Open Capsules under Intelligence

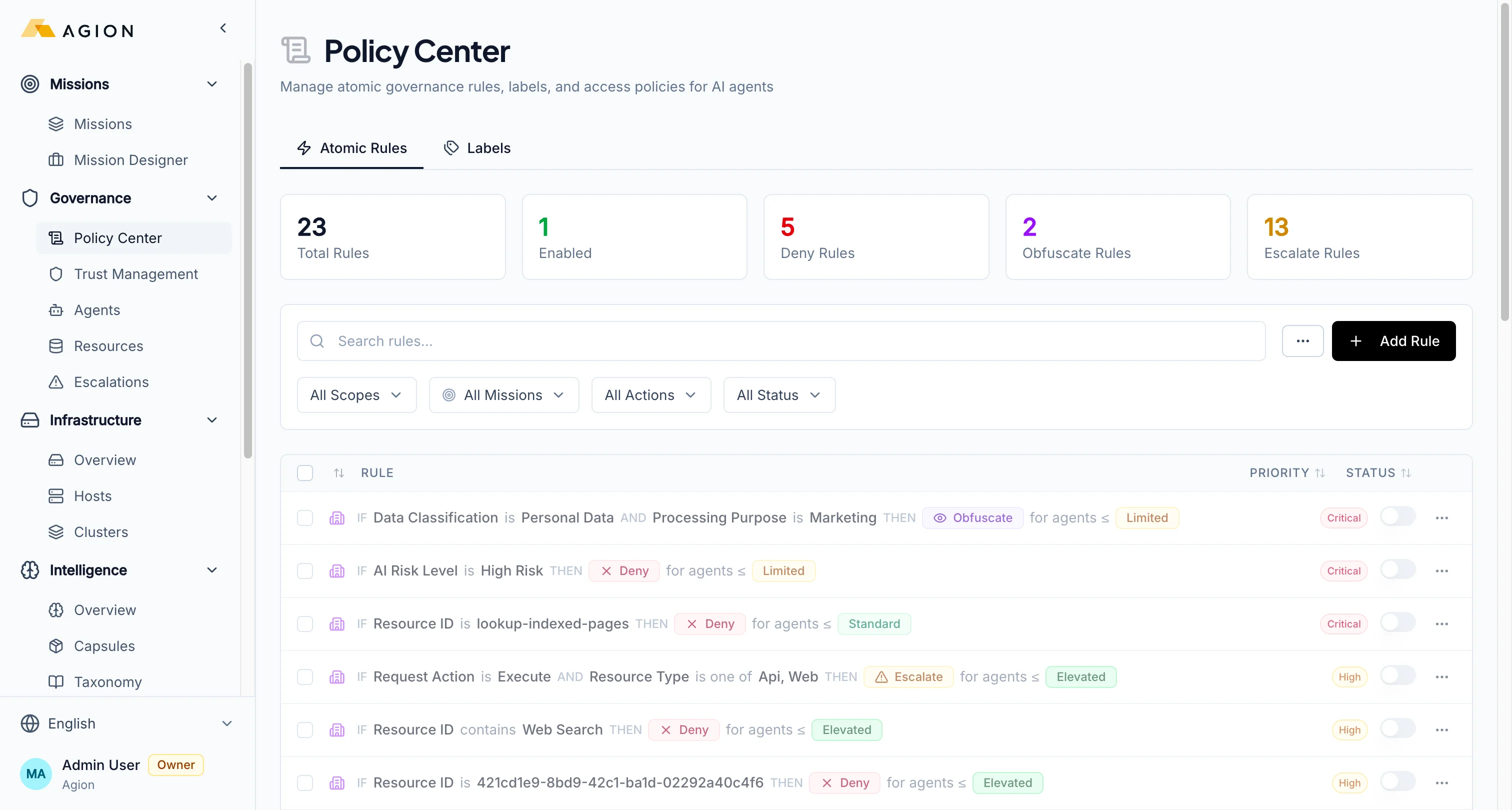pos(105,645)
